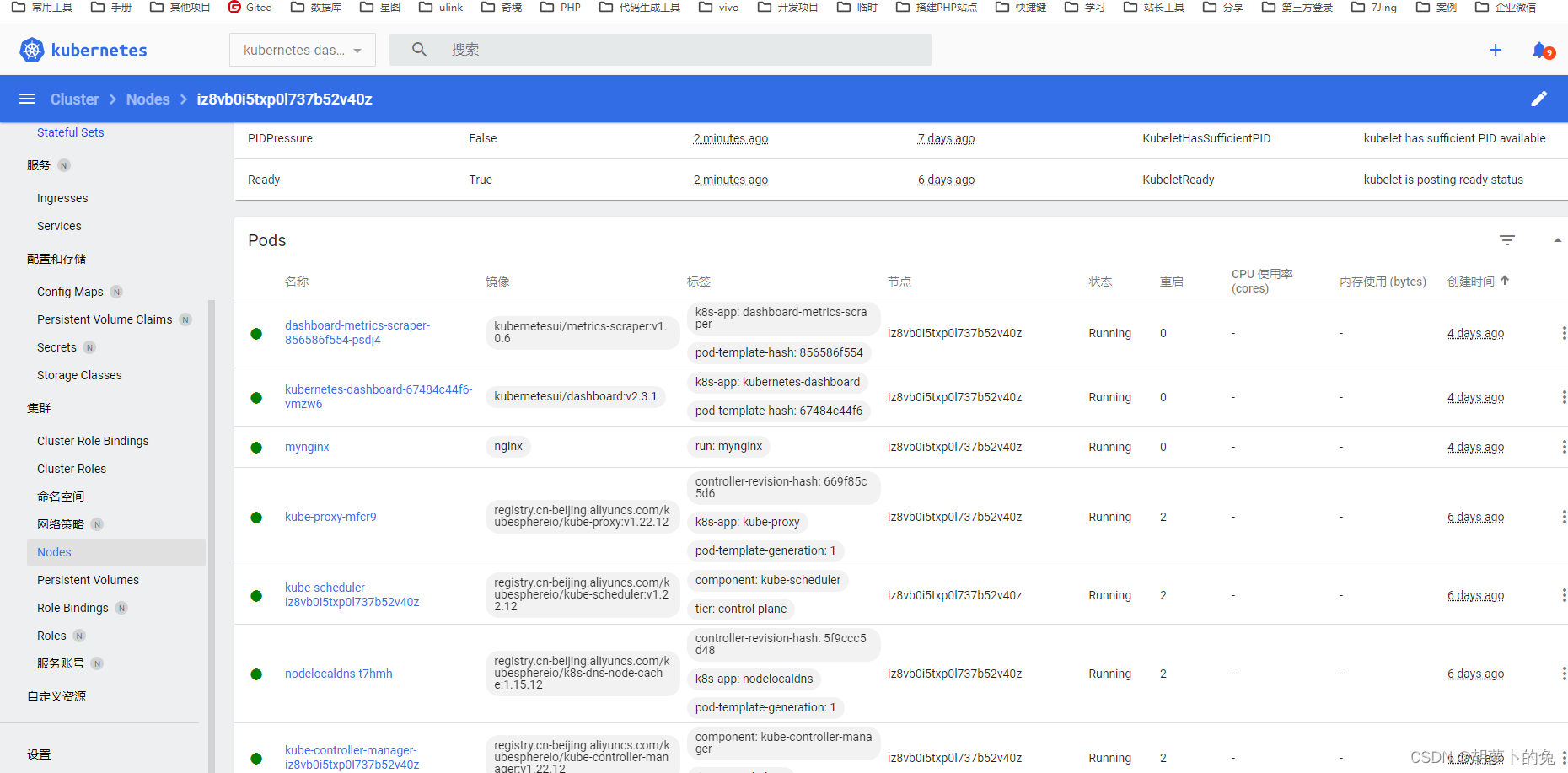Image resolution: width=1568 pixels, height=773 pixels.
Task: Open Config Maps in sidebar
Action: [70, 292]
